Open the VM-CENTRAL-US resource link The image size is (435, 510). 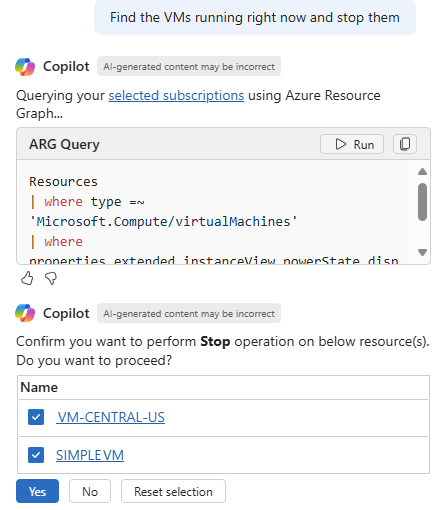point(111,417)
